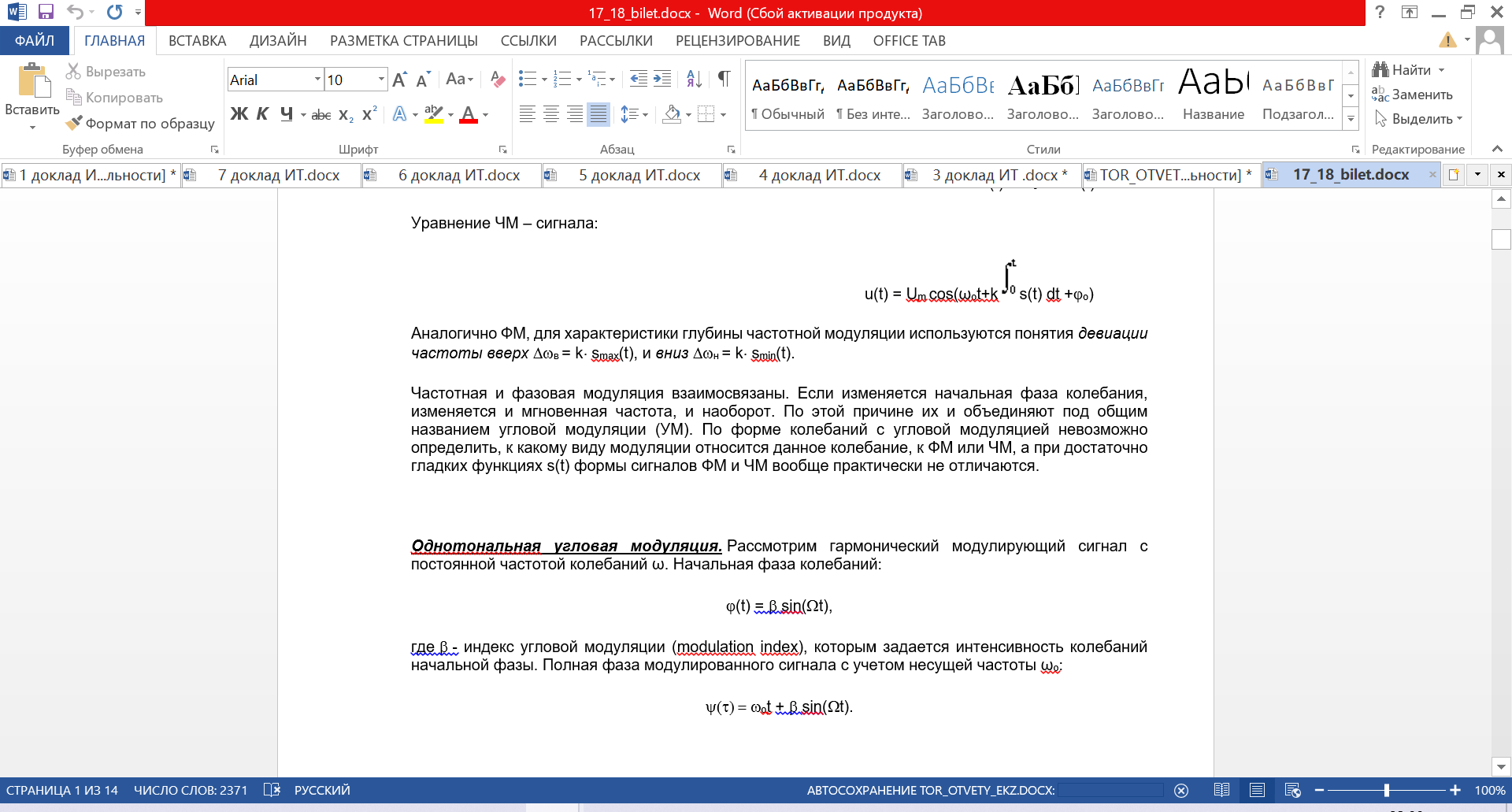Undo the last action
Viewport: 1512px width, 812px height.
point(75,12)
